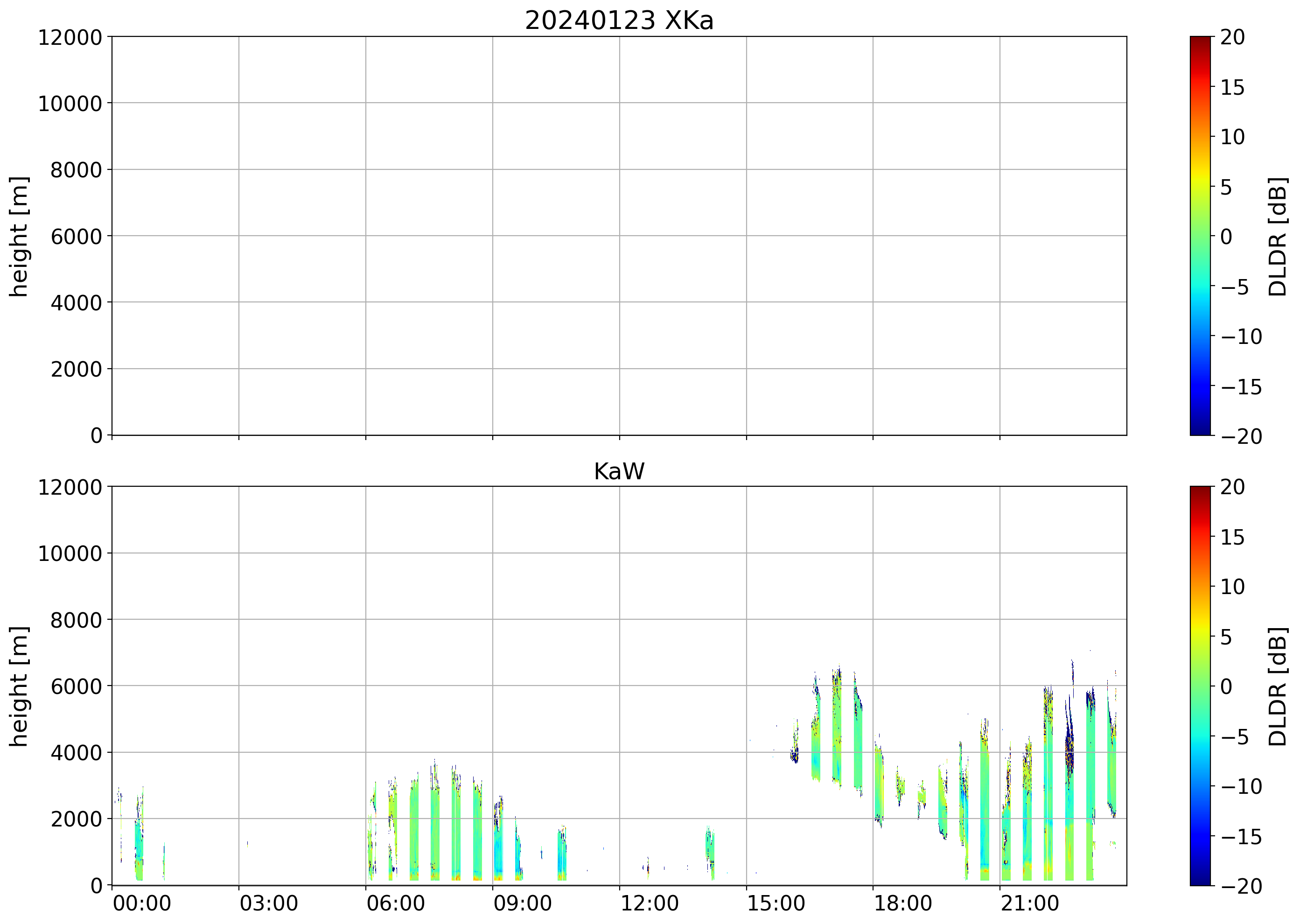Screen dimensions: 1300x924
Task: Click the 09:00 time axis label
Action: pyautogui.click(x=522, y=903)
